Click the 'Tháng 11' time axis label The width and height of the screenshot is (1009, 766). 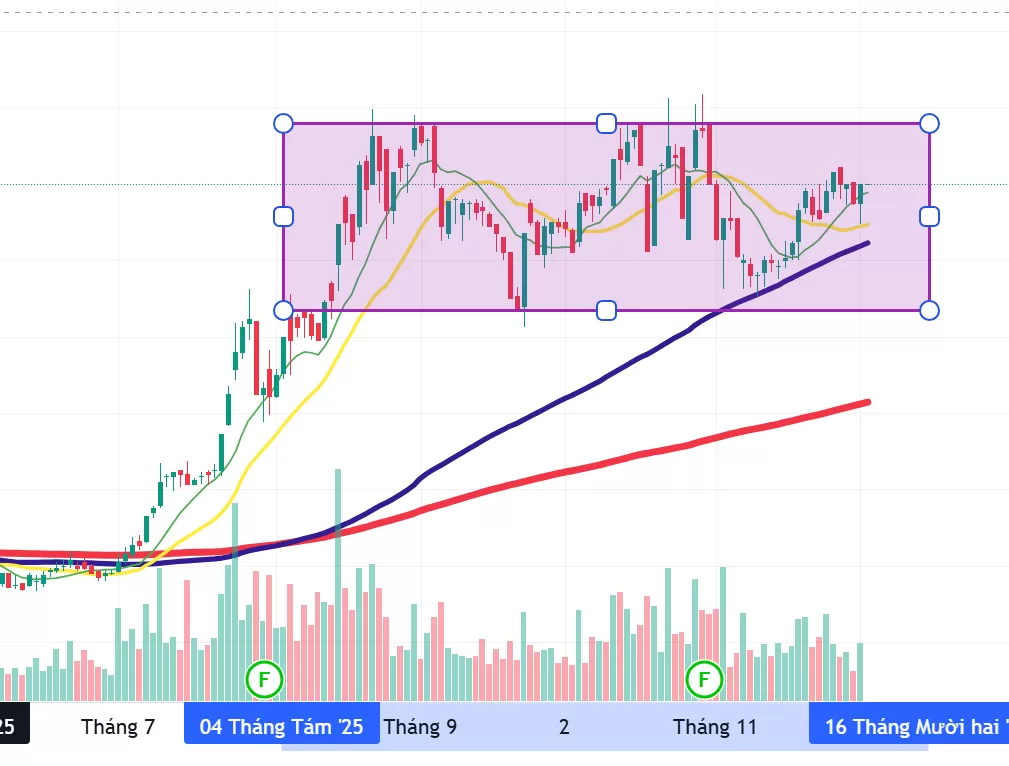click(715, 727)
